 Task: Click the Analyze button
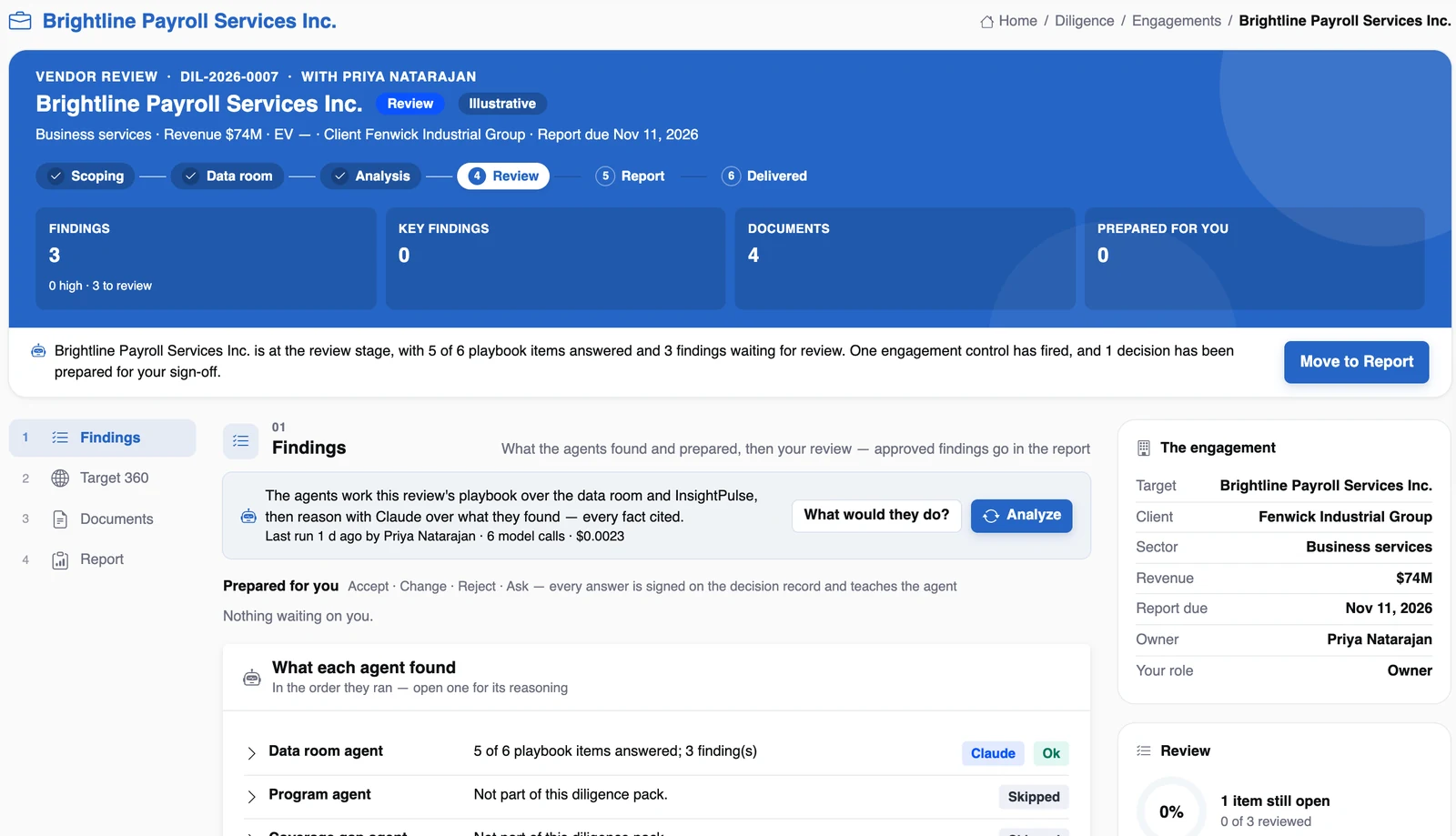pyautogui.click(x=1022, y=516)
